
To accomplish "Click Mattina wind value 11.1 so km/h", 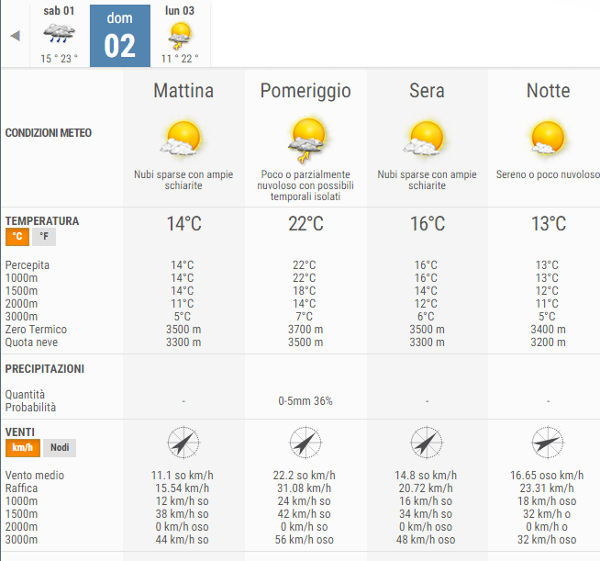I will (x=182, y=475).
